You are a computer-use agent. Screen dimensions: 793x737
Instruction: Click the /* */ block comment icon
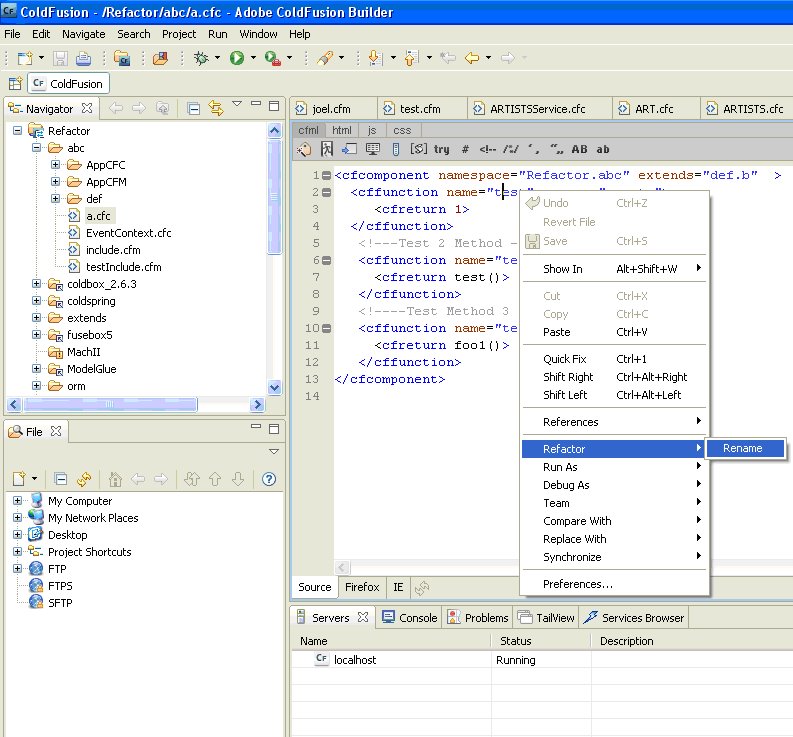[x=510, y=149]
